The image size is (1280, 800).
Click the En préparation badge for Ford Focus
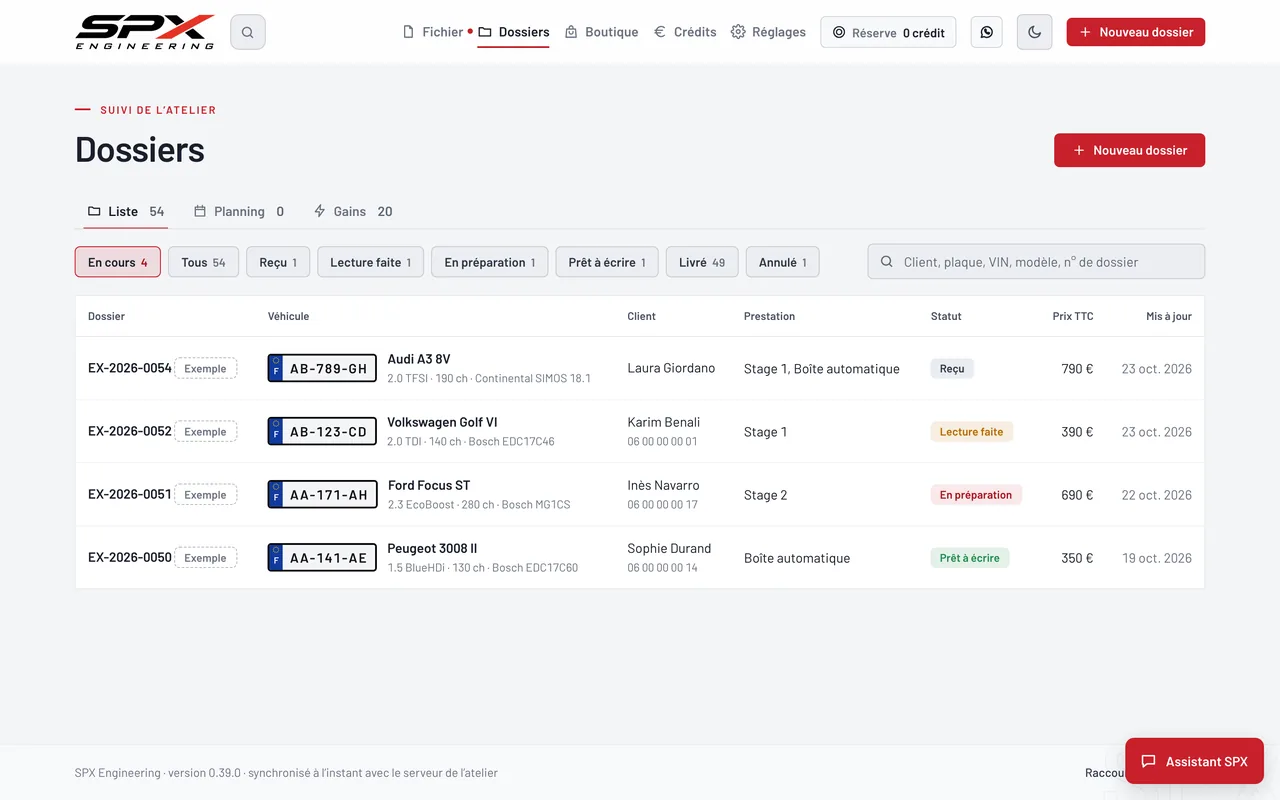coord(976,494)
